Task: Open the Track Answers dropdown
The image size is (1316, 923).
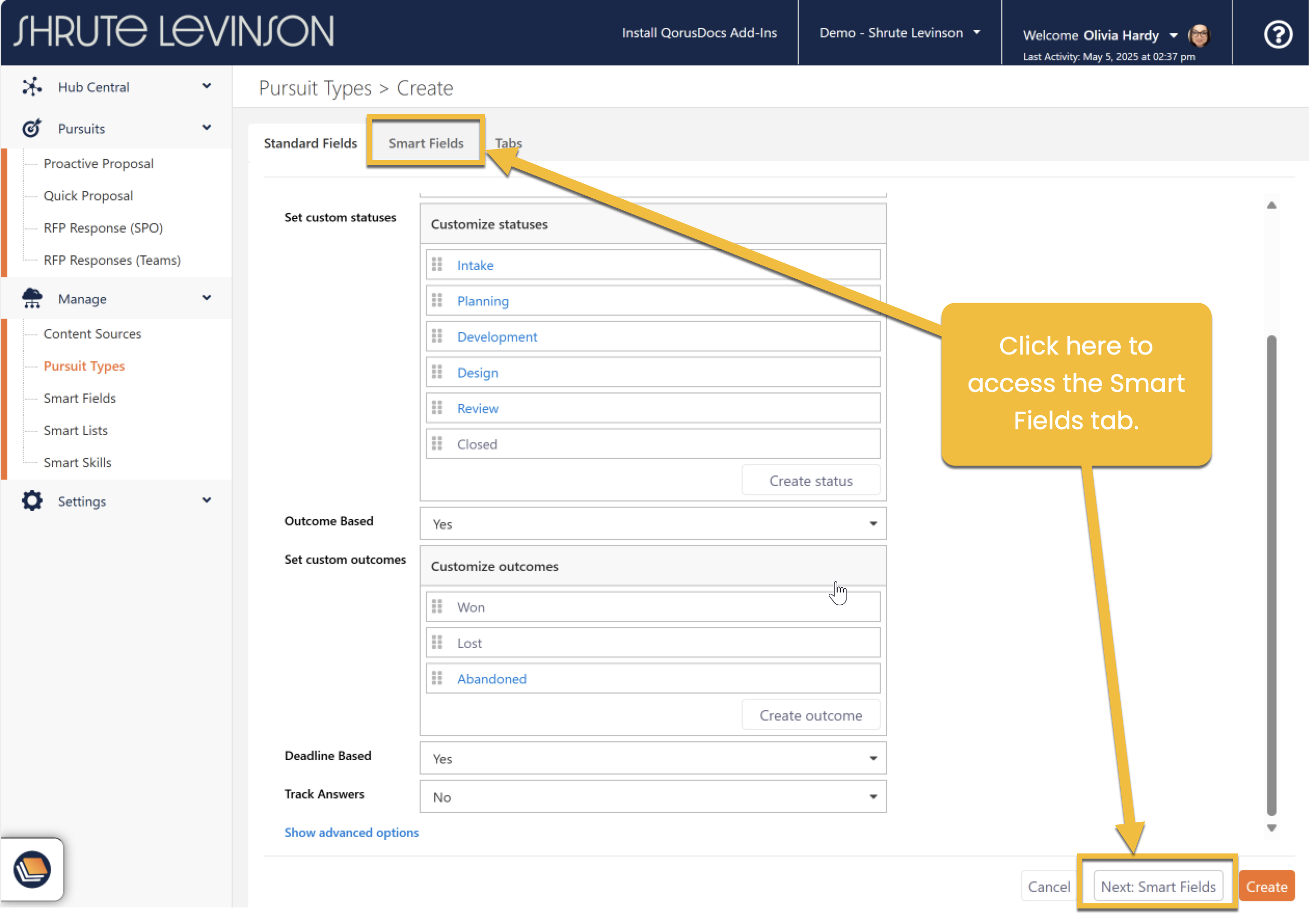Action: click(653, 796)
